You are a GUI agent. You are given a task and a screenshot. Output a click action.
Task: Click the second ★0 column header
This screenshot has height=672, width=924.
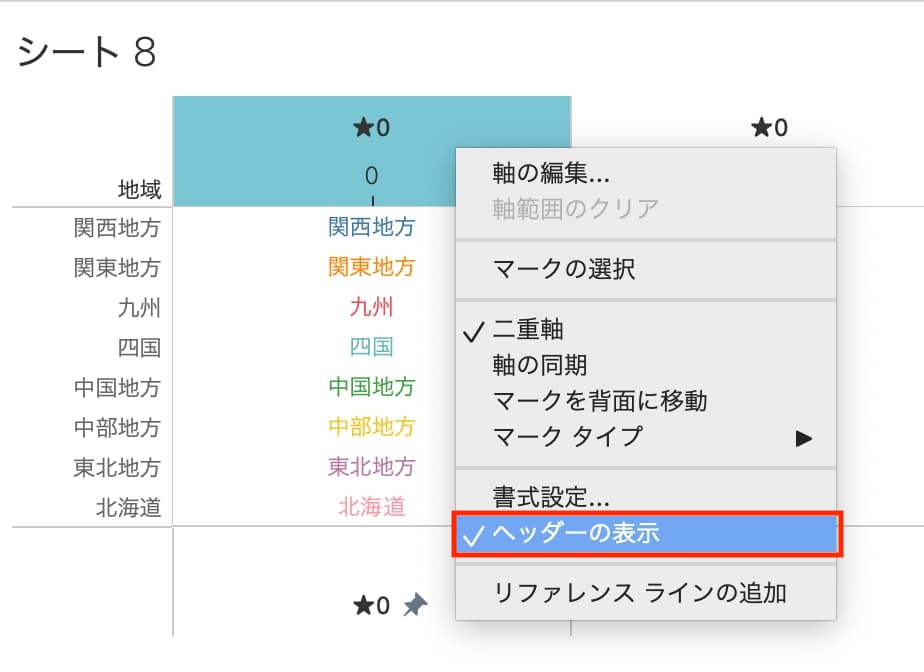pyautogui.click(x=769, y=127)
